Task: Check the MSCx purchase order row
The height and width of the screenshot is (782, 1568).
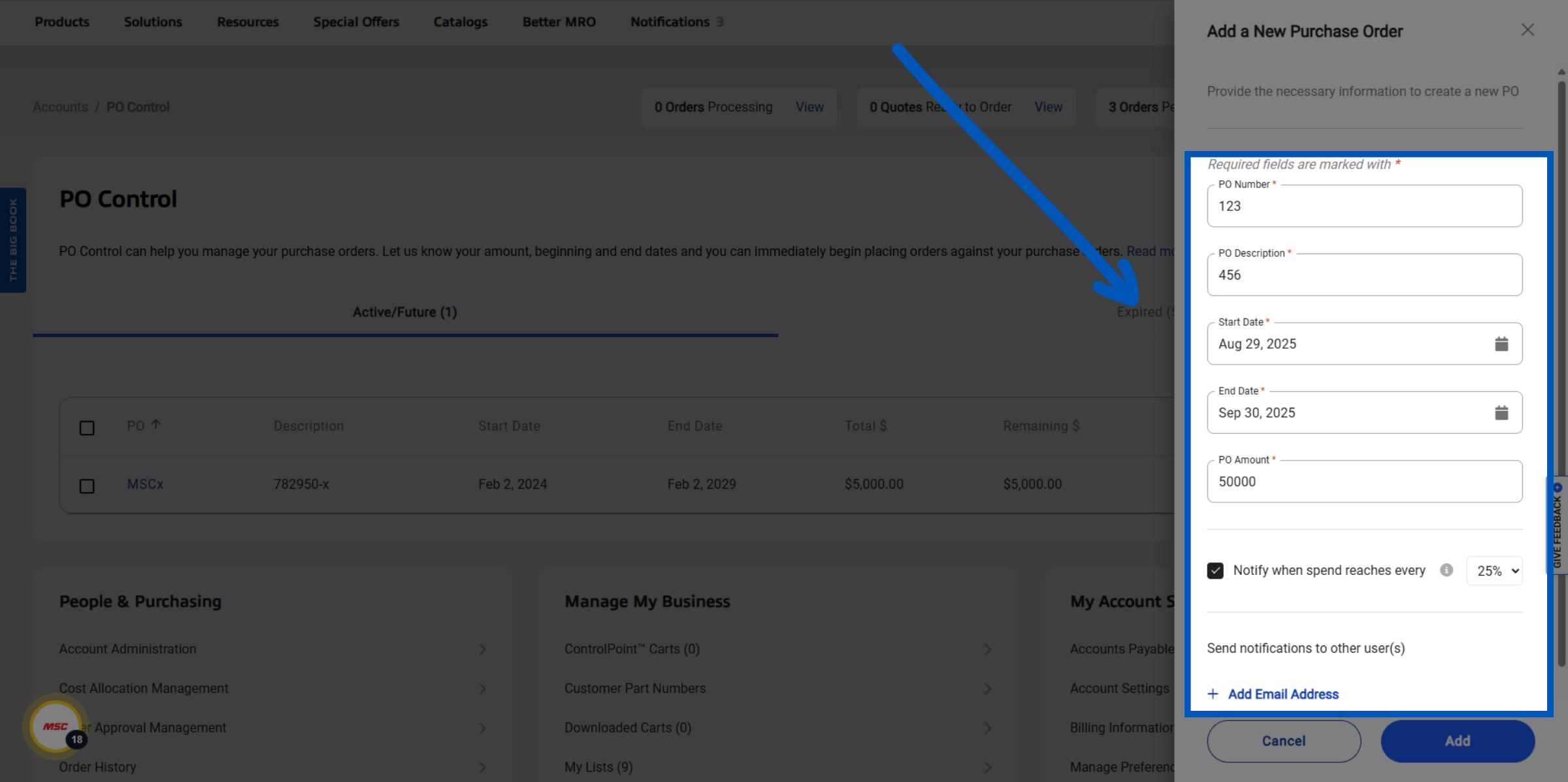Action: tap(87, 486)
